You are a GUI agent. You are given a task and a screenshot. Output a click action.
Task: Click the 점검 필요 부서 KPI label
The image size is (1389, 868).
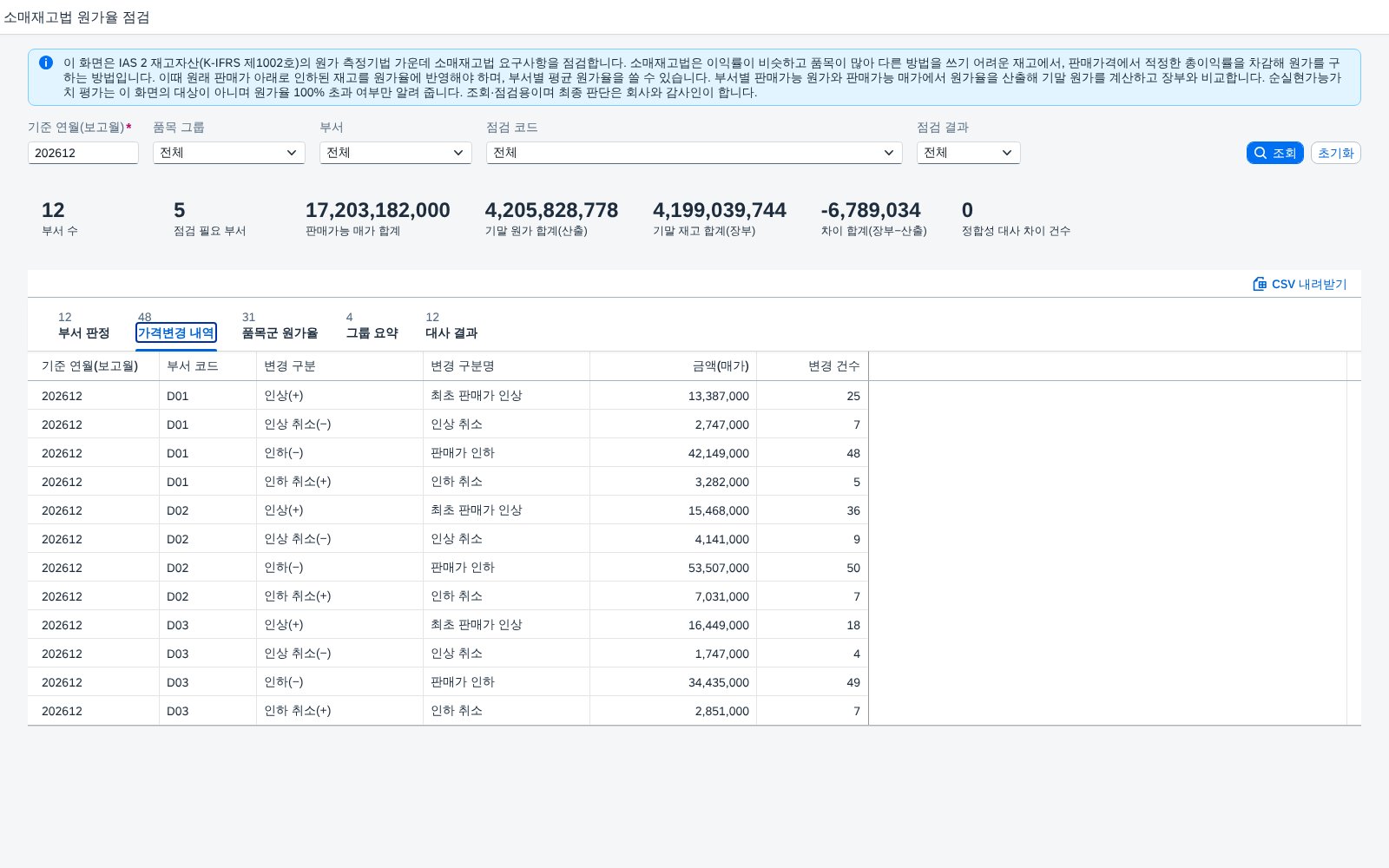point(210,231)
